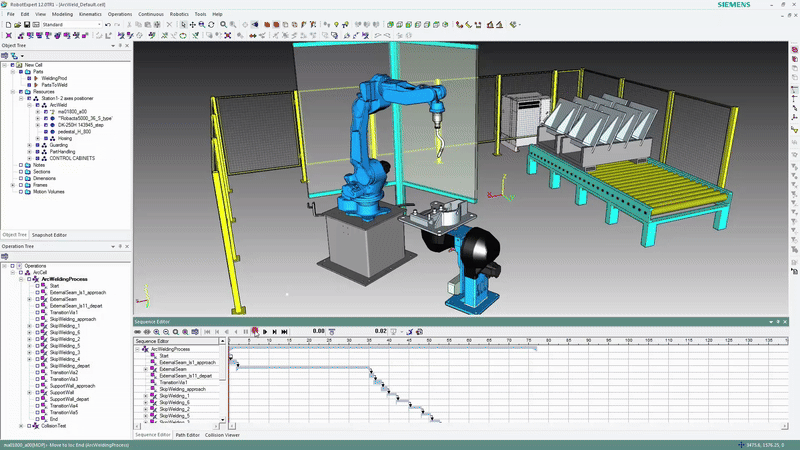Expand the Frames folder in Object Tree
This screenshot has height=450, width=800.
pos(13,185)
